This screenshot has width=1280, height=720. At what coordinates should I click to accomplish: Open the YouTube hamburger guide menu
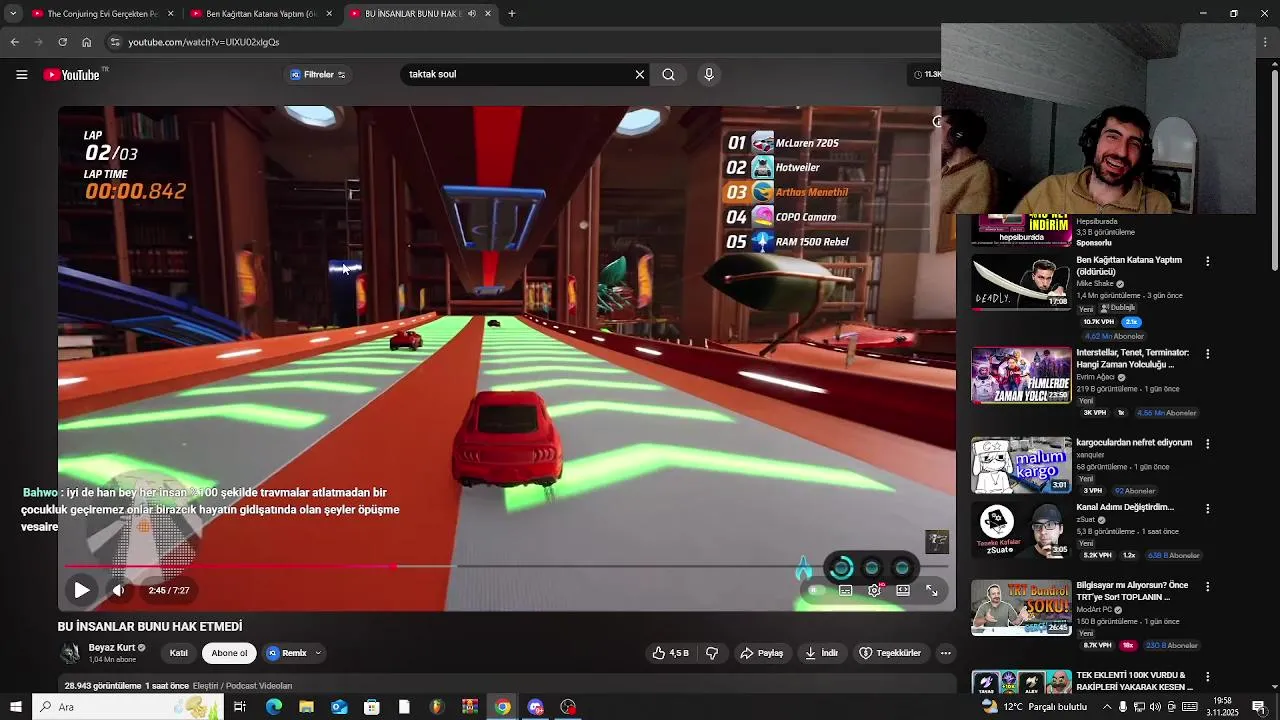[x=21, y=75]
